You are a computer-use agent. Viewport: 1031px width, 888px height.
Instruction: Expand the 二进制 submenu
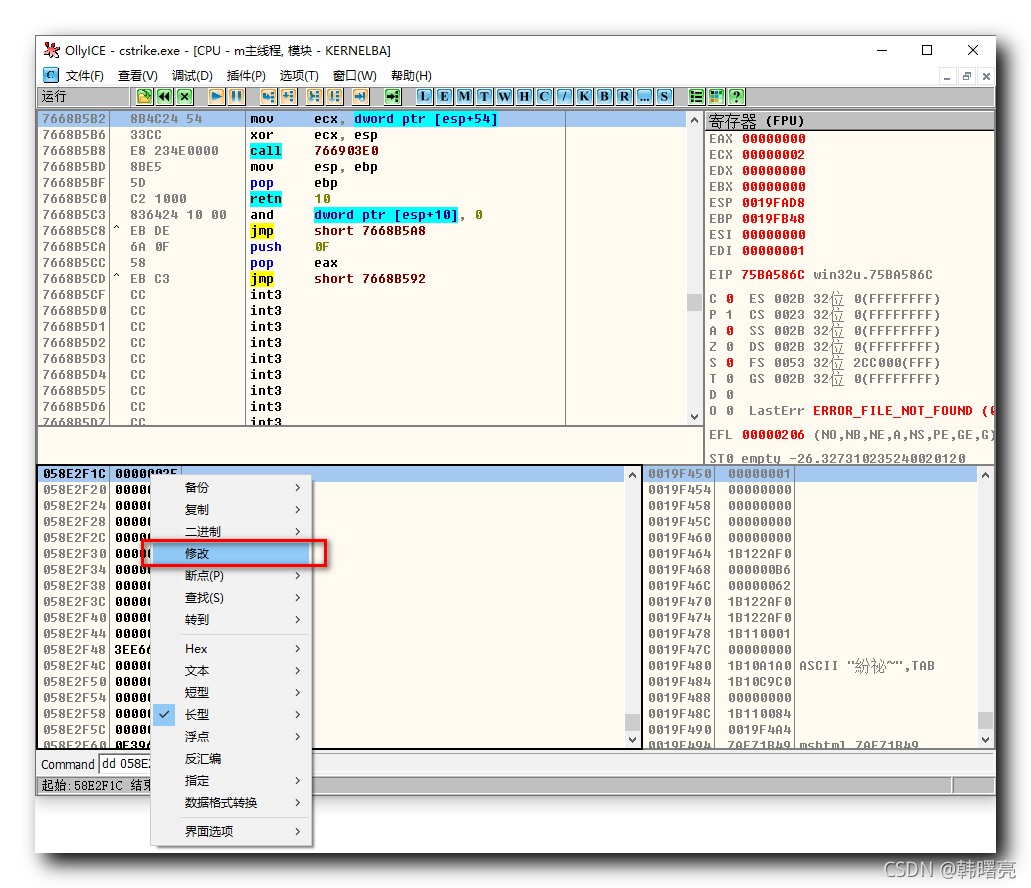click(231, 532)
